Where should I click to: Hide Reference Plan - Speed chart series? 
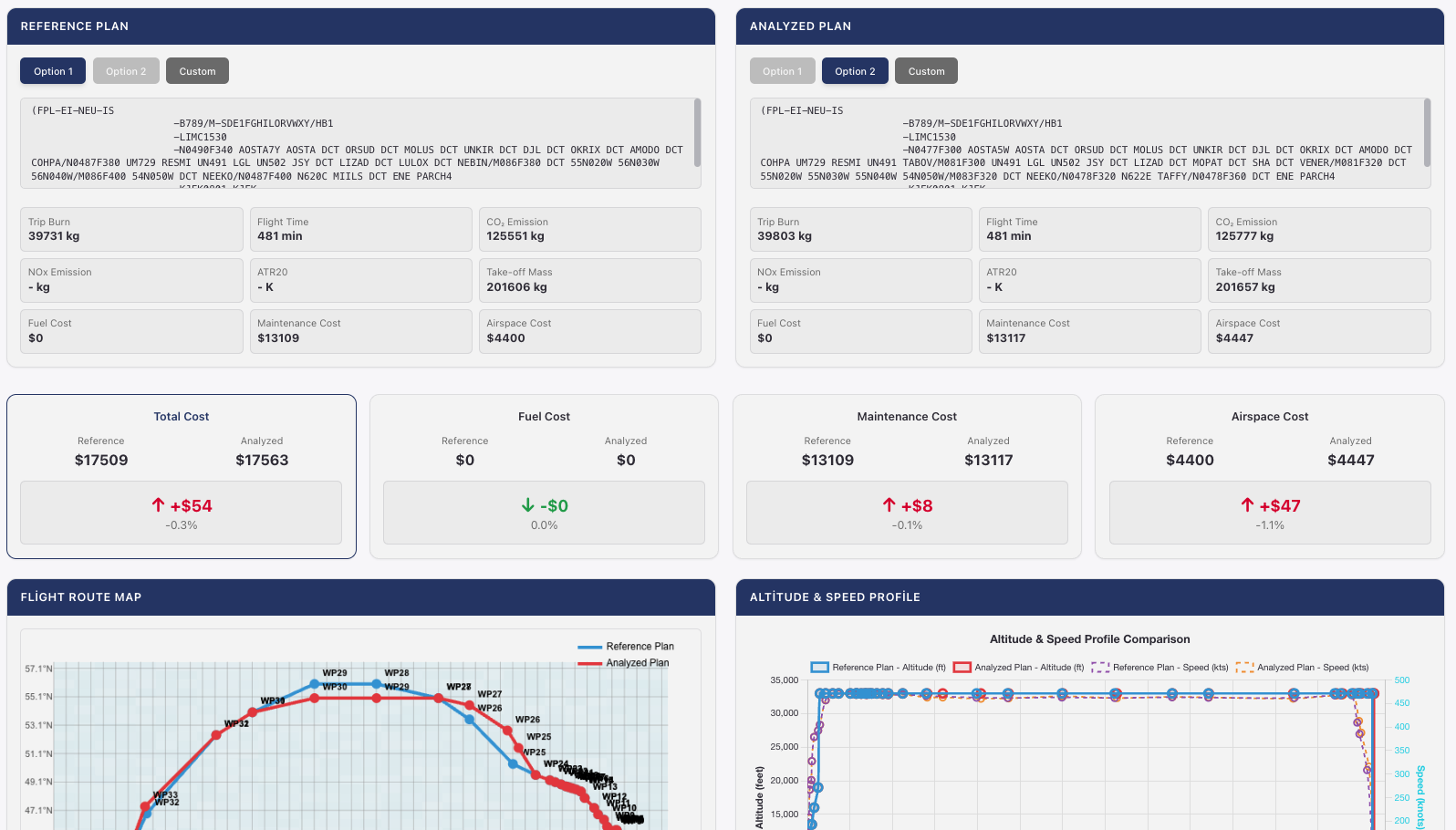1100,668
